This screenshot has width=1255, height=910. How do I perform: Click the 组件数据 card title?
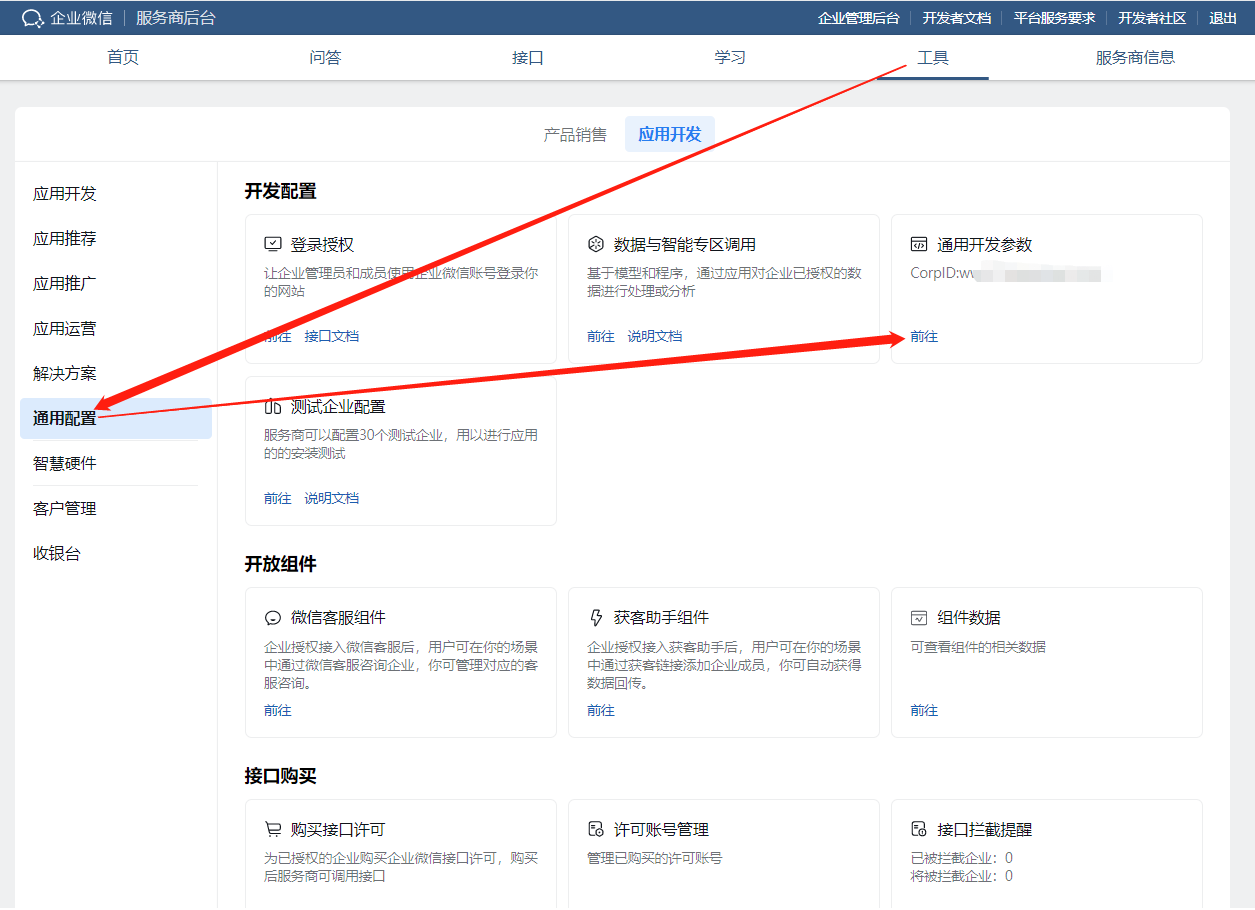coord(969,618)
